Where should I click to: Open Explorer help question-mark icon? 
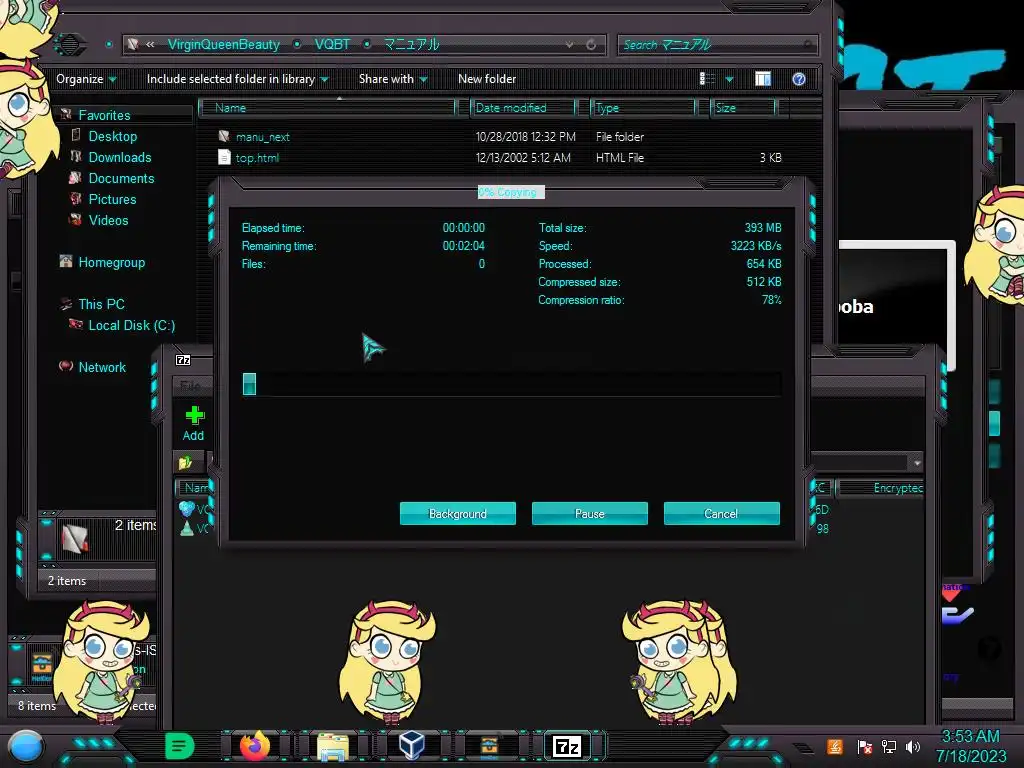[799, 79]
